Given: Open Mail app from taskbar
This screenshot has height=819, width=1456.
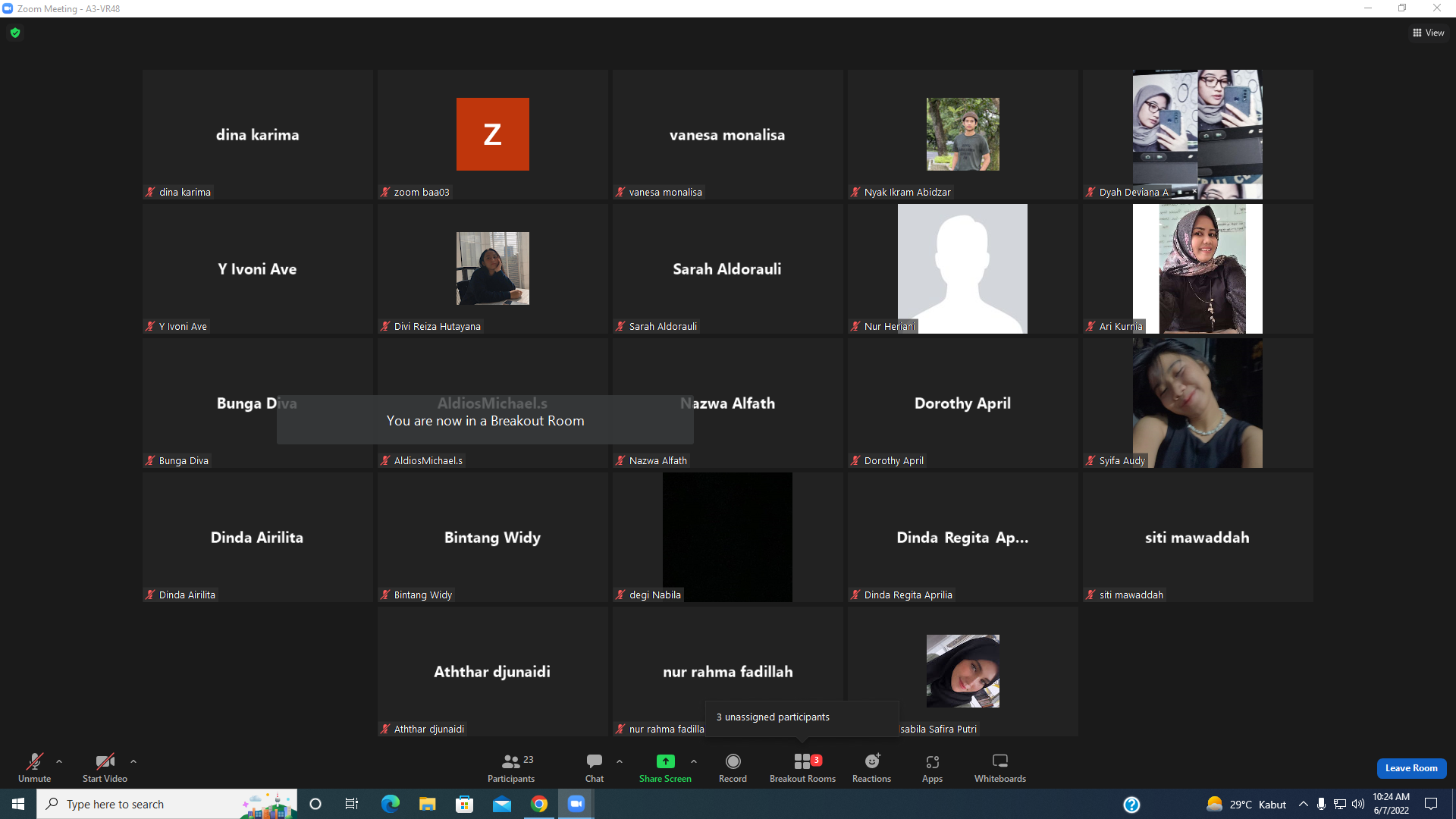Looking at the screenshot, I should [502, 804].
